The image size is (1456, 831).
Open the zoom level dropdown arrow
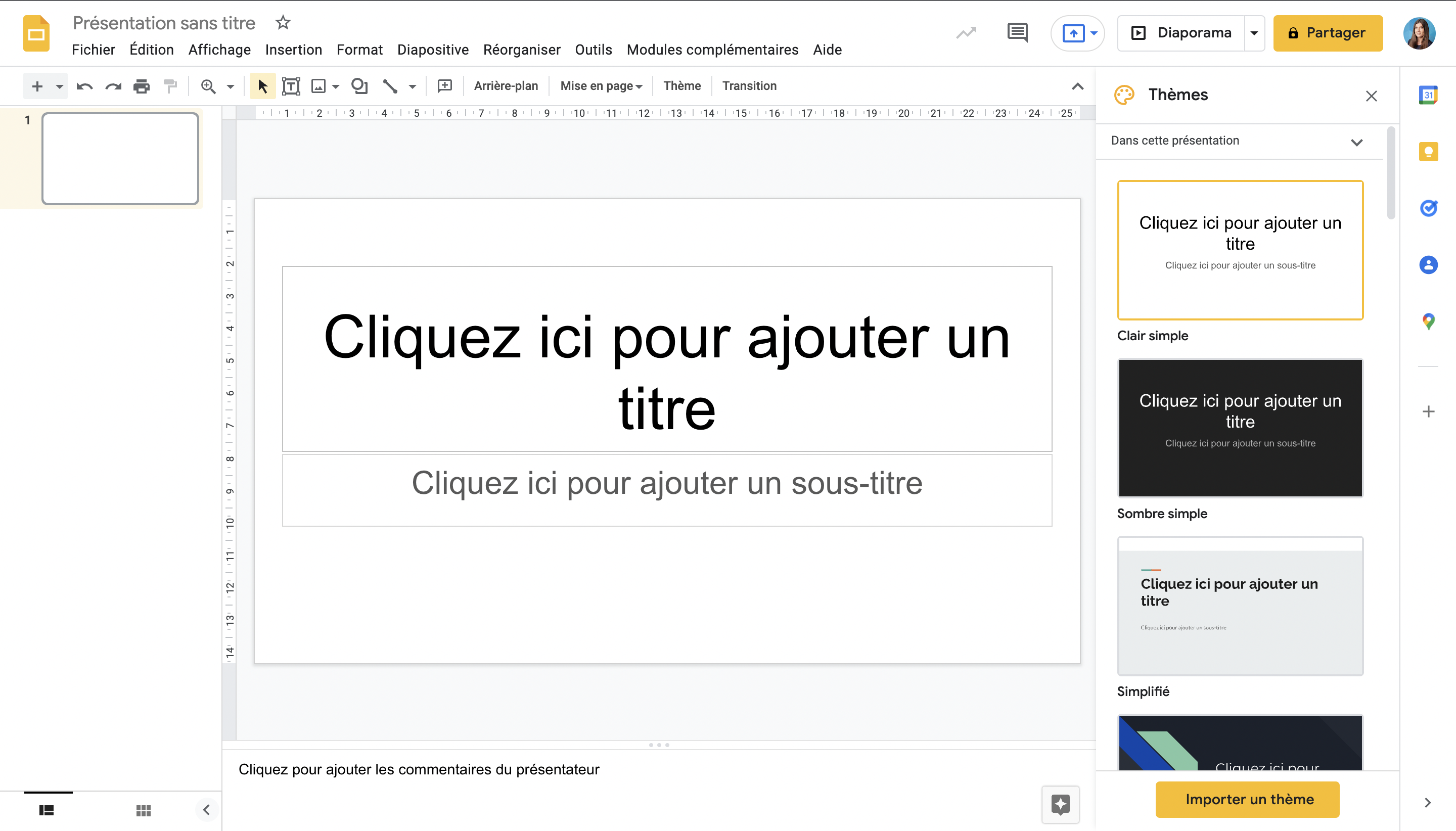[231, 87]
